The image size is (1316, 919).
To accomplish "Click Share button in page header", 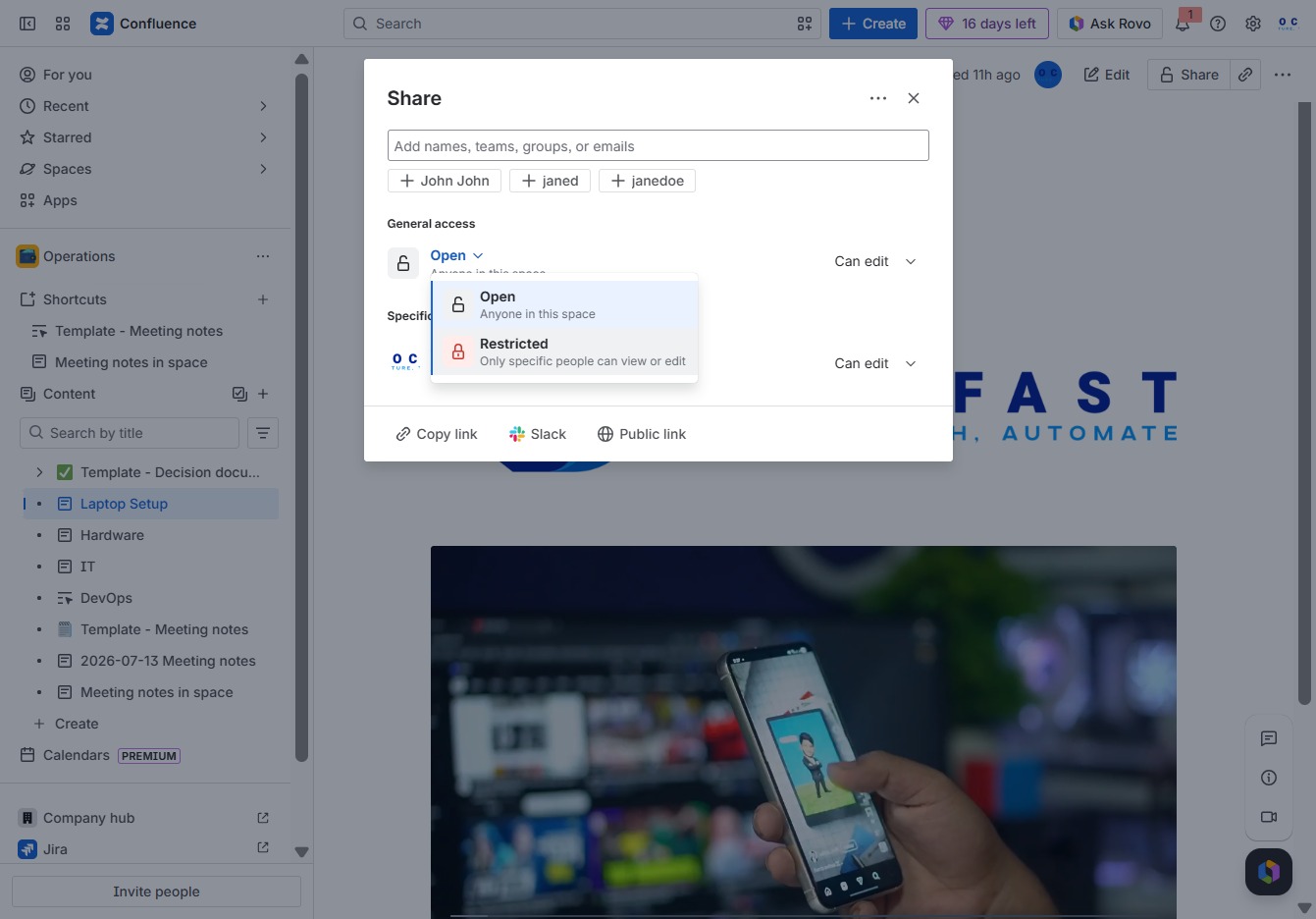I will (1188, 75).
